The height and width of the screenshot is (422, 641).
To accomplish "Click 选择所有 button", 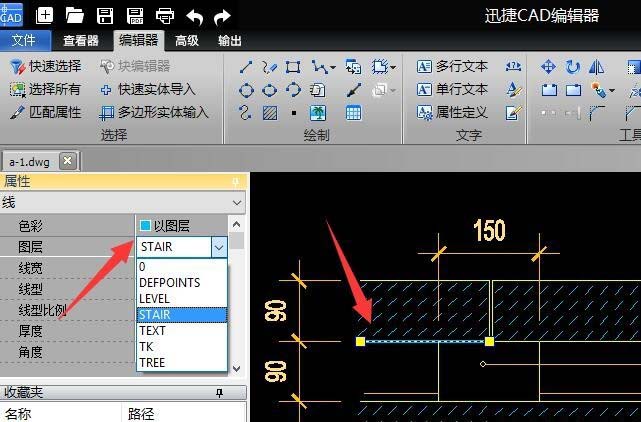I will [45, 89].
